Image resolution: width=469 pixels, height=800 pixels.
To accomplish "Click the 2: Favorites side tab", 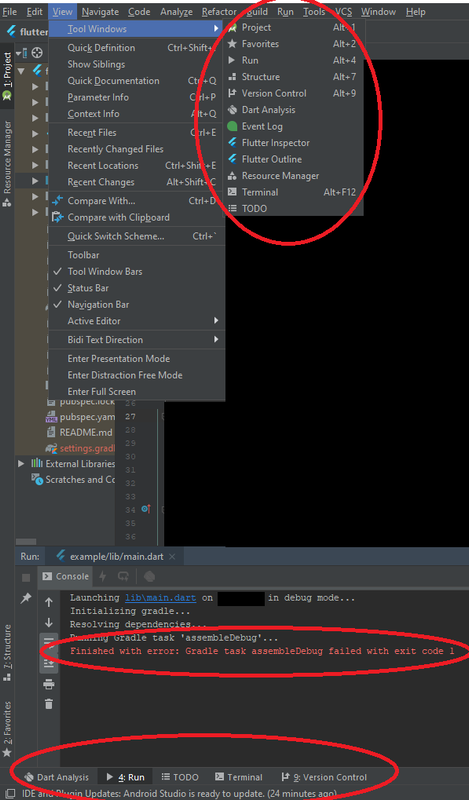I will coord(7,730).
